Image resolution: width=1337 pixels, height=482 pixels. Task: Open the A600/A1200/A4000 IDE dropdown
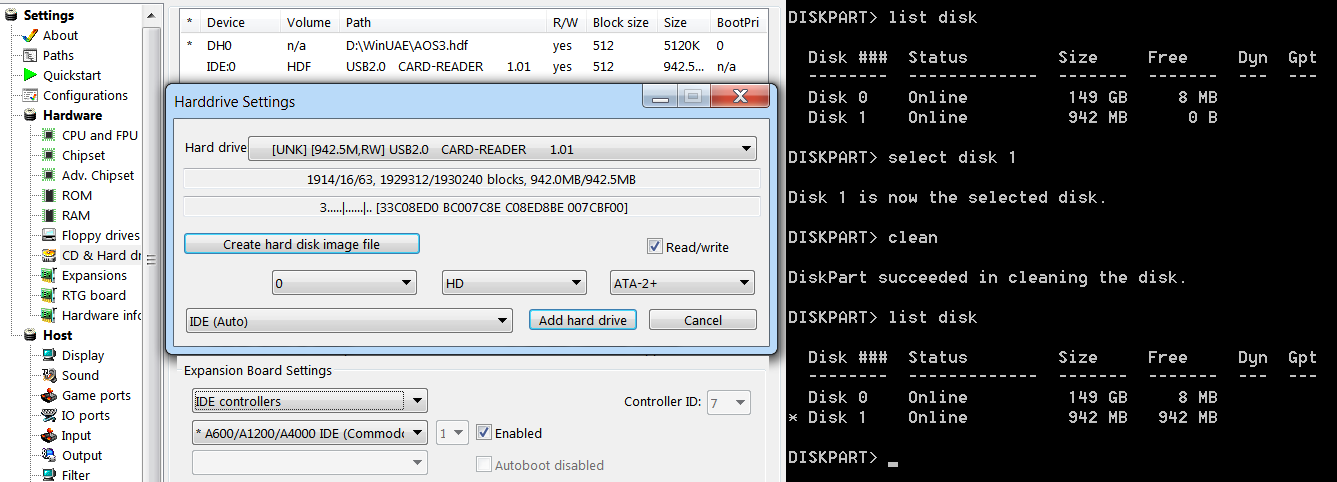[310, 433]
